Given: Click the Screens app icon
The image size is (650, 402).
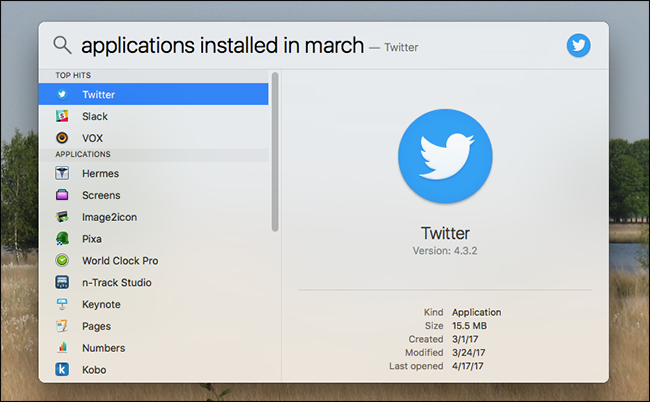Looking at the screenshot, I should [x=62, y=195].
